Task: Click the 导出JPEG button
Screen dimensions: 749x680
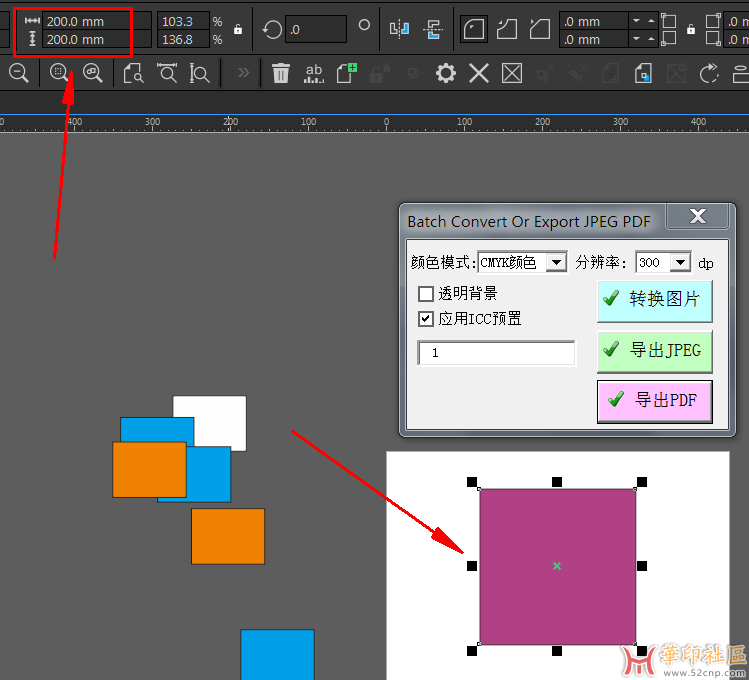Action: click(654, 351)
